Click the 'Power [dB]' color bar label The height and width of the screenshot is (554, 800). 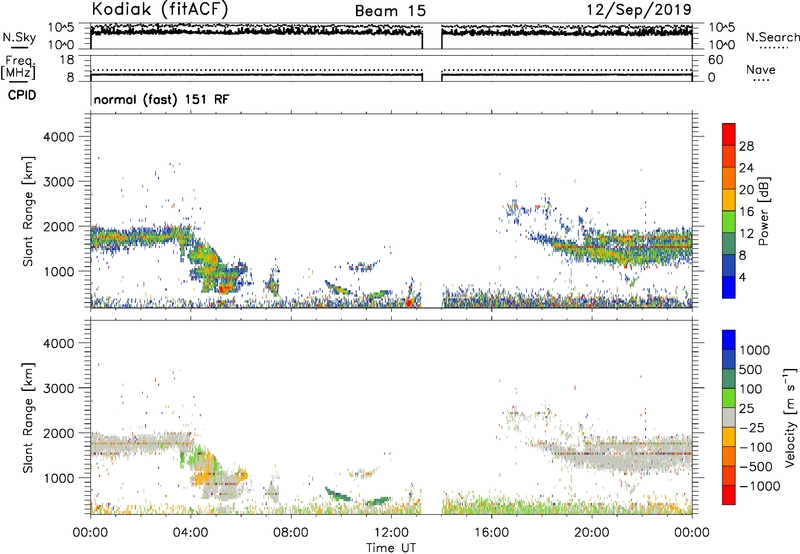pyautogui.click(x=763, y=211)
